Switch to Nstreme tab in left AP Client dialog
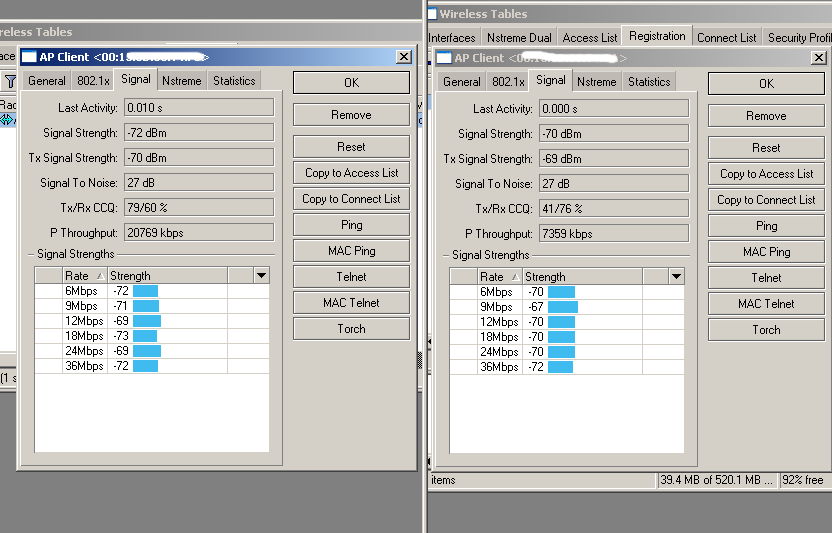Screen dimensions: 832x533 [x=181, y=81]
